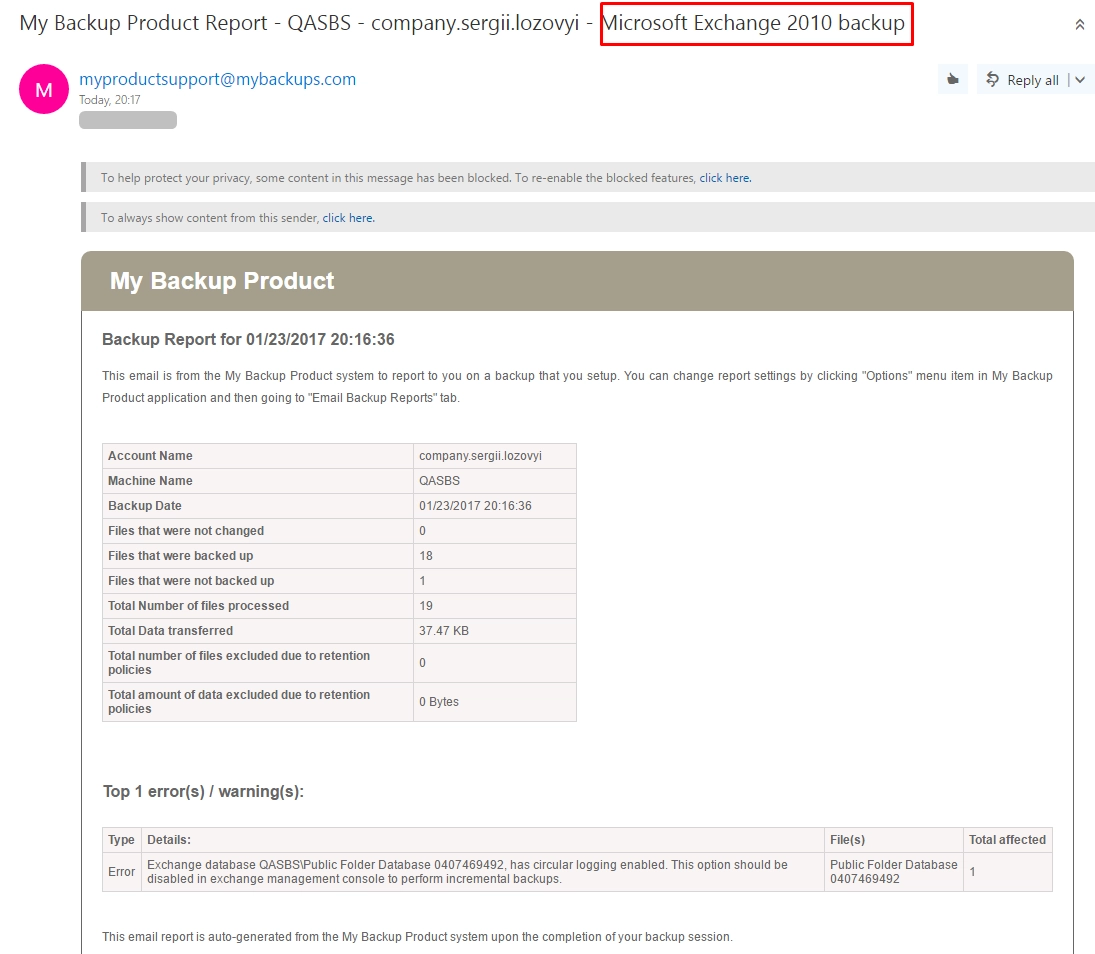Click the sender avatar M circle
The width and height of the screenshot is (1095, 954).
pos(44,89)
